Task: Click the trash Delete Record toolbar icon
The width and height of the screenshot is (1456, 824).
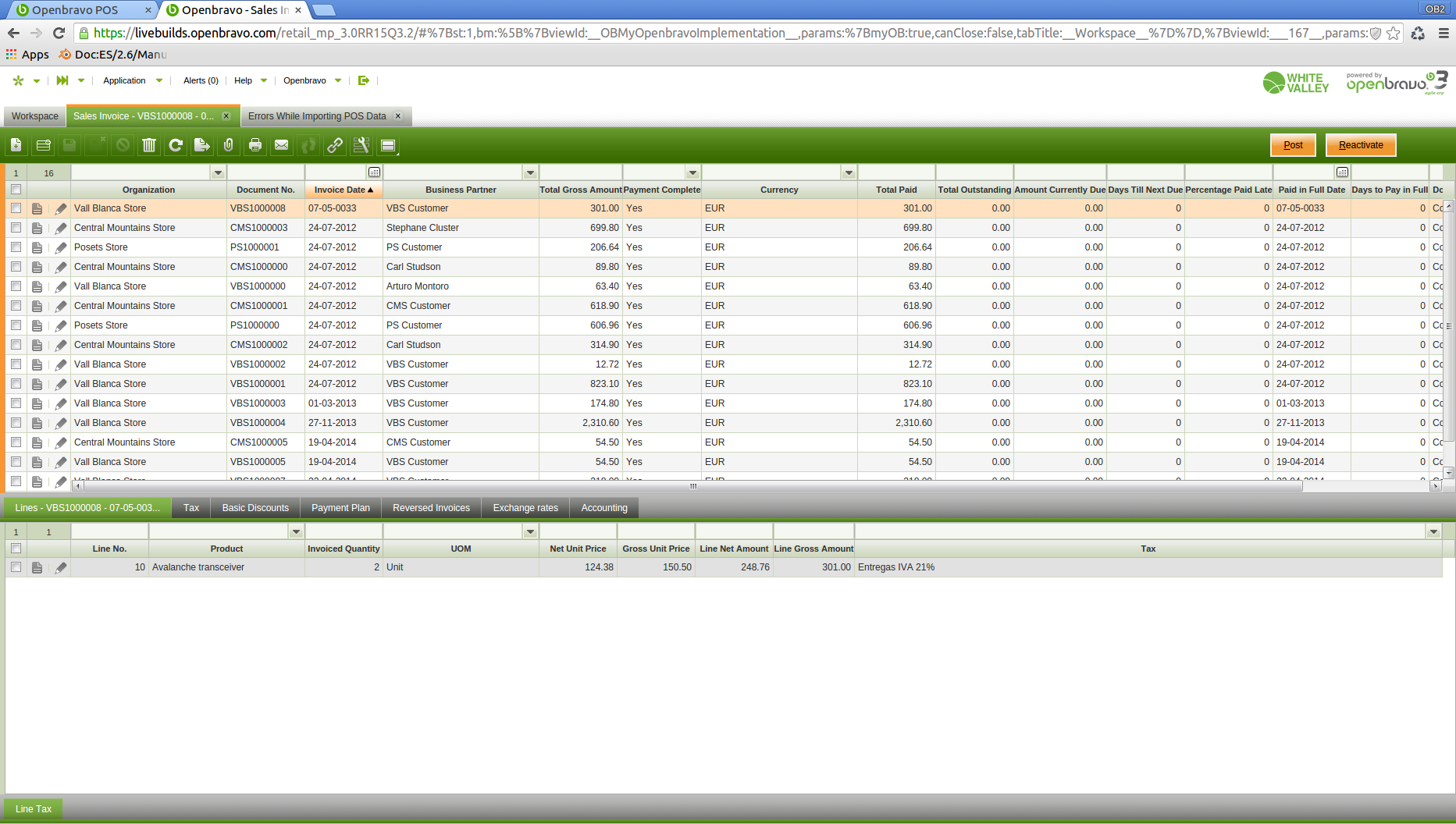Action: (149, 145)
